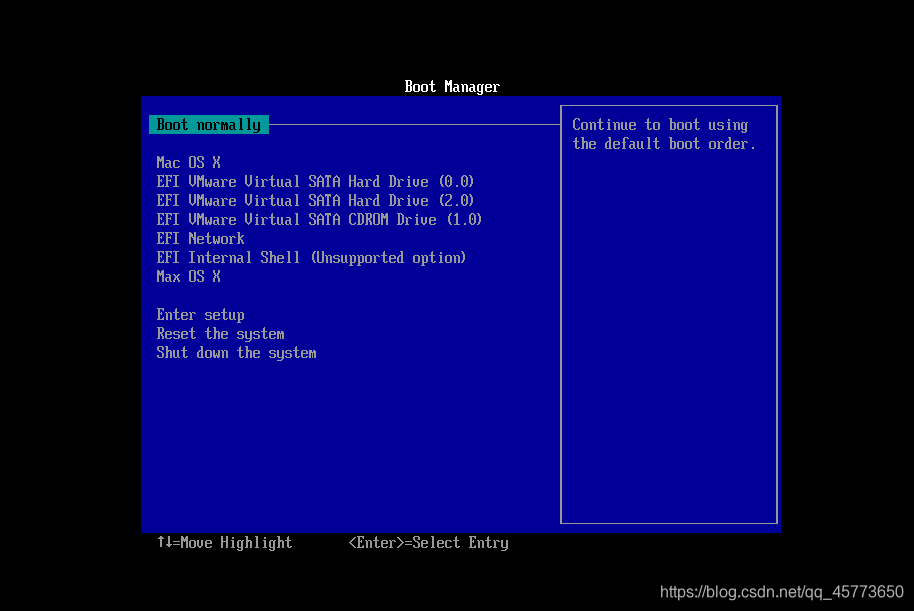
Task: Choose the Mac OS X boot entry
Action: pyautogui.click(x=188, y=163)
